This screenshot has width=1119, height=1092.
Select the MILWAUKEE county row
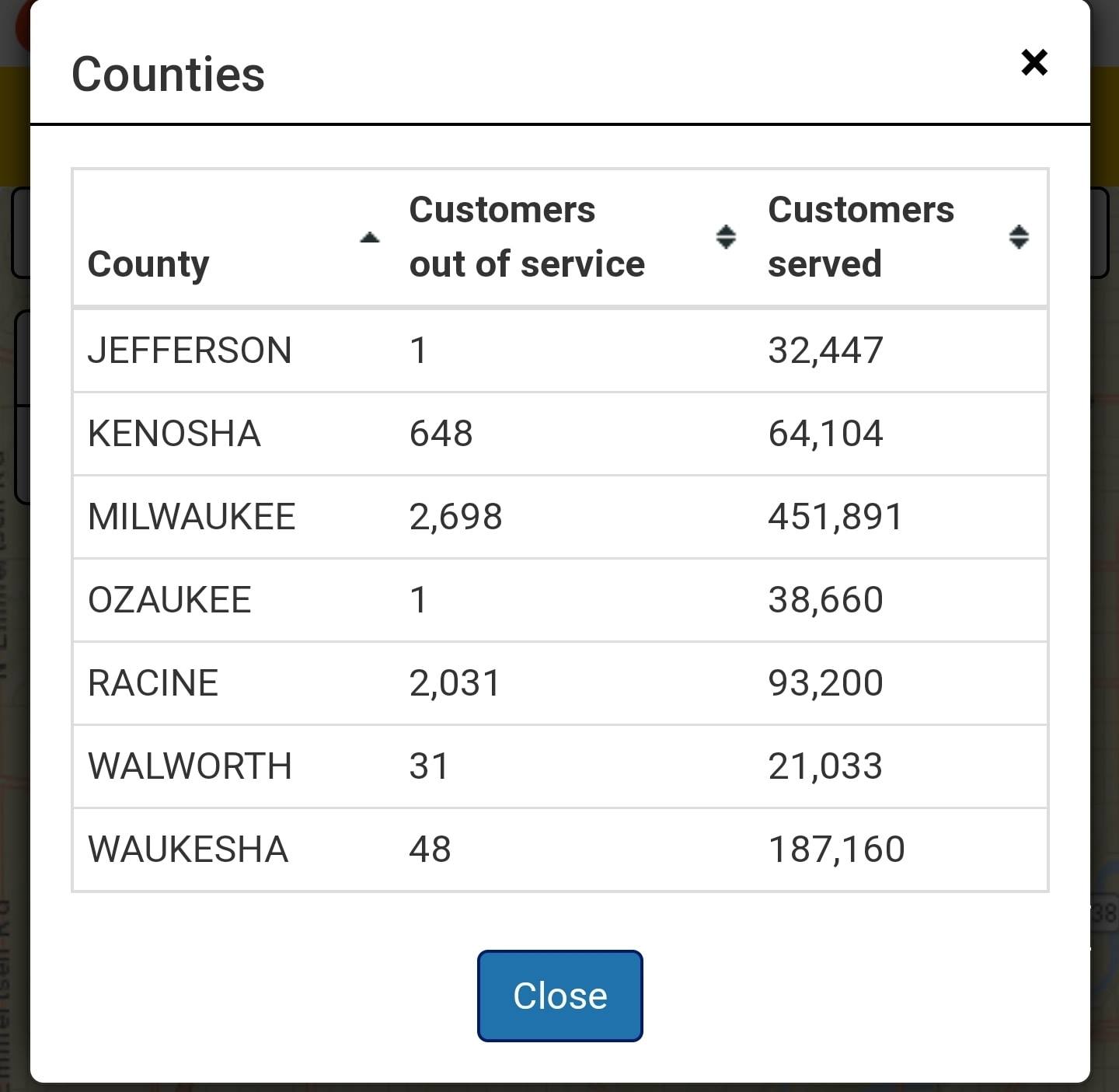click(x=192, y=517)
